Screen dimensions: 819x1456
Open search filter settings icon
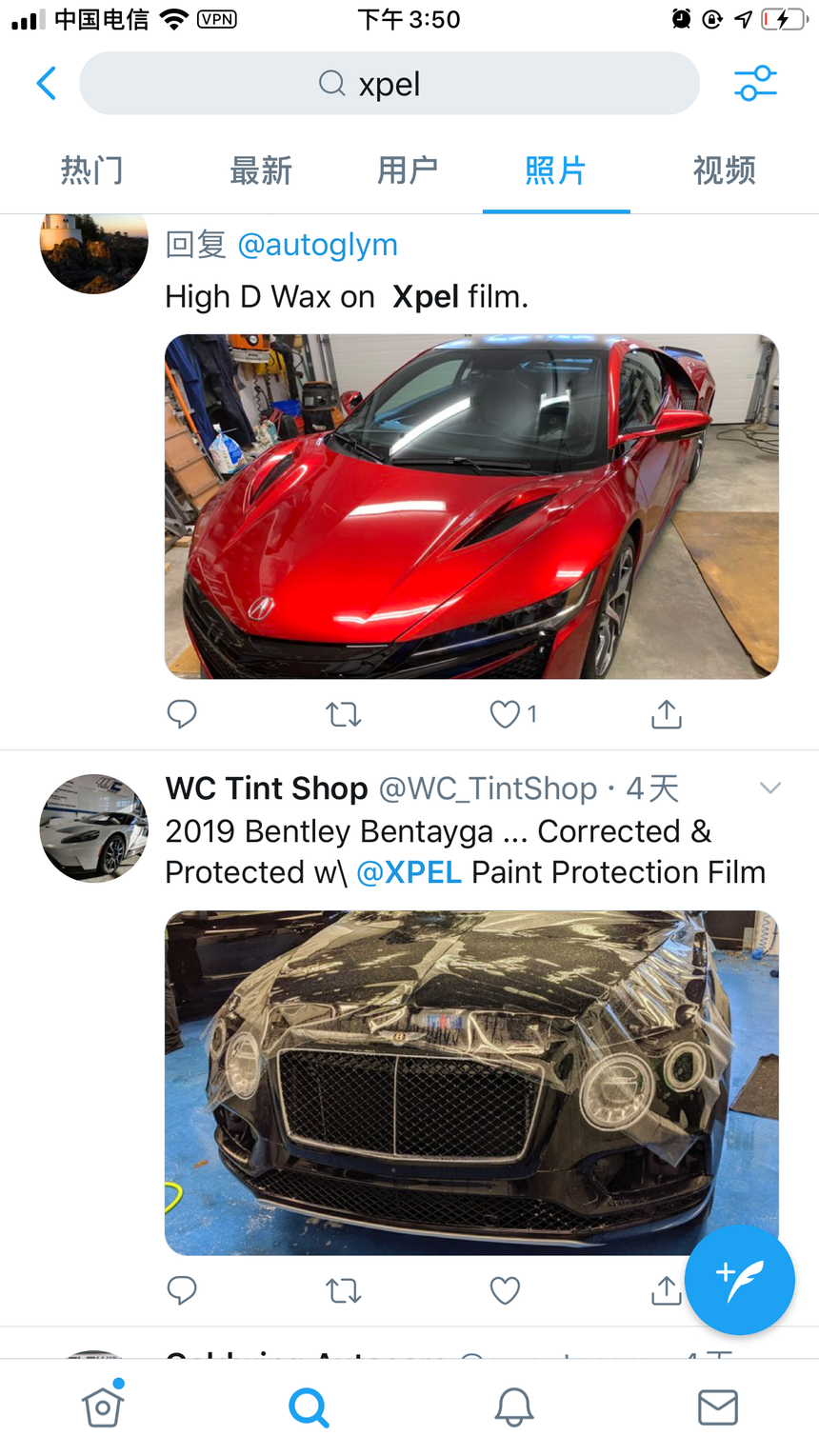pos(756,84)
